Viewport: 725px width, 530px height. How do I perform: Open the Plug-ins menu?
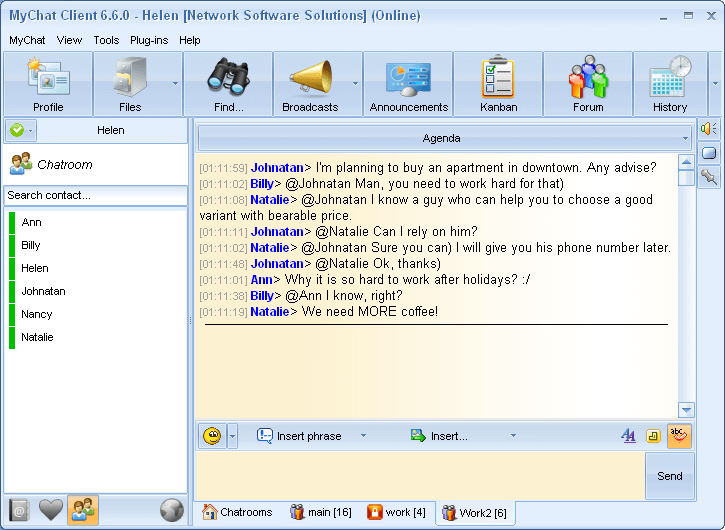click(149, 40)
